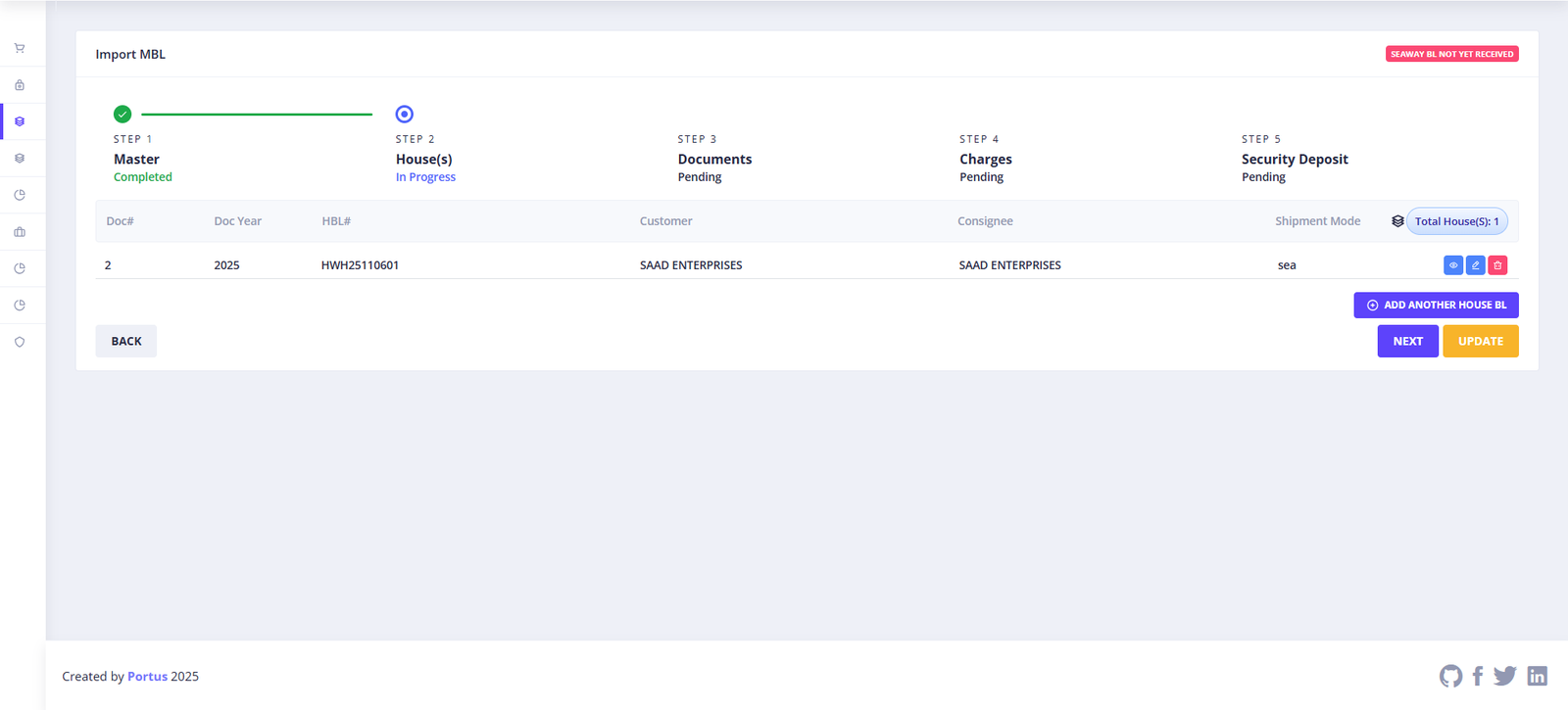The height and width of the screenshot is (710, 1568).
Task: Go to Step 3 Documents
Action: pyautogui.click(x=714, y=159)
